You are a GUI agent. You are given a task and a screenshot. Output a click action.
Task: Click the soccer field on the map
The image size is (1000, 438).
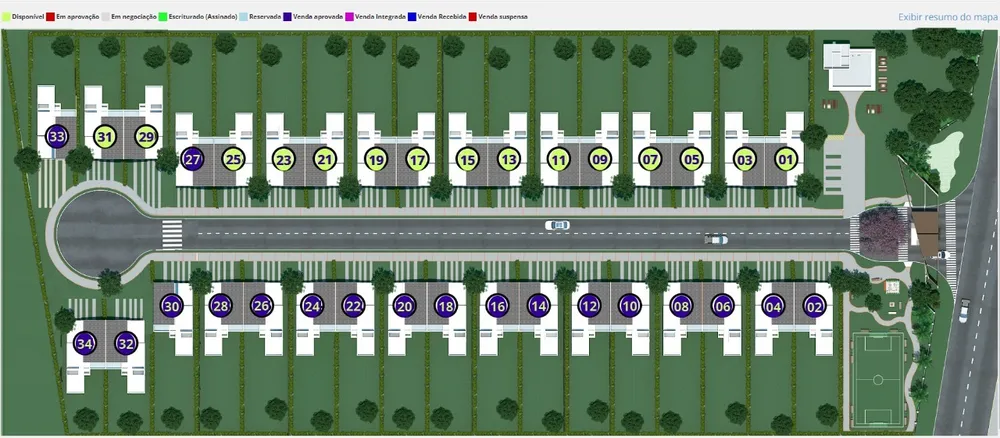(x=878, y=380)
